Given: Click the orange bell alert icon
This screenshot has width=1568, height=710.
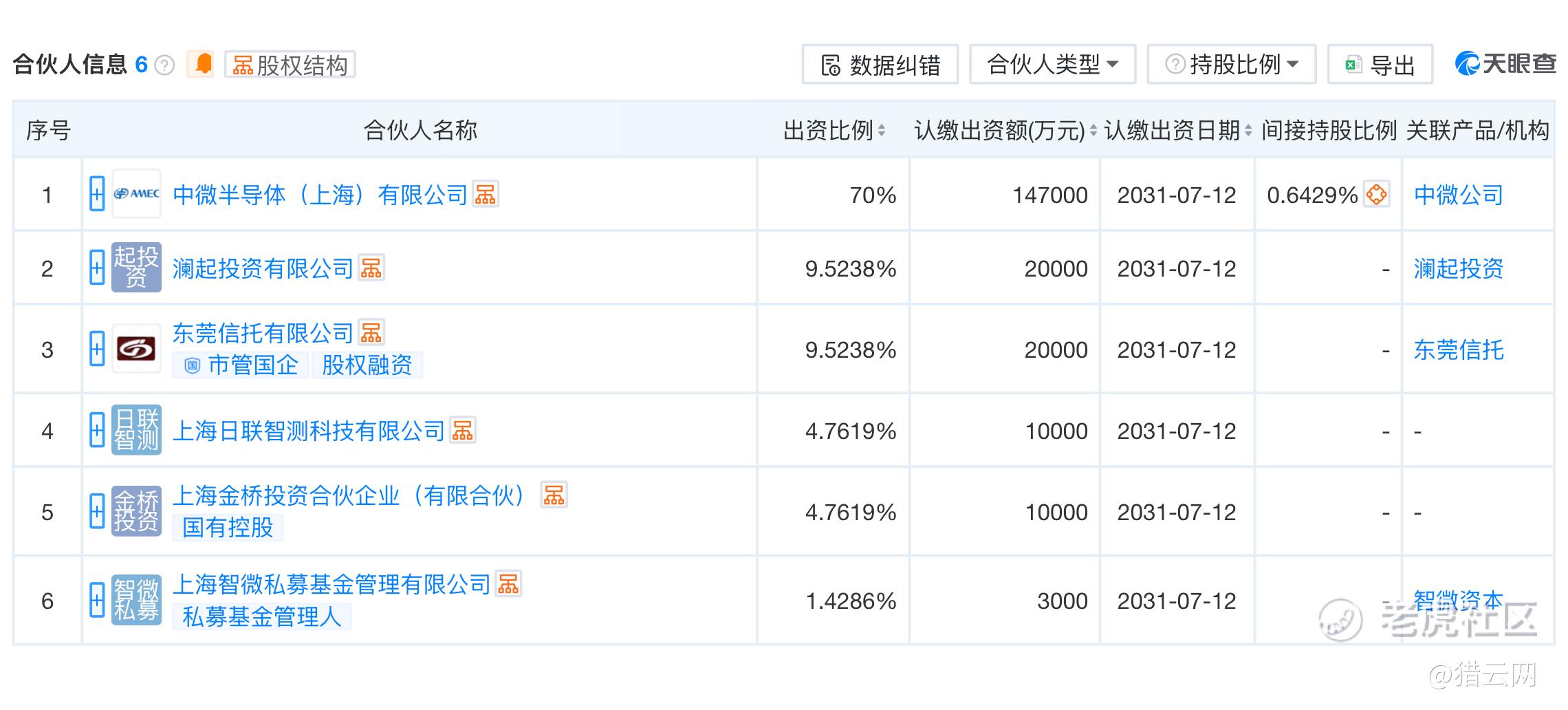Looking at the screenshot, I should [201, 65].
